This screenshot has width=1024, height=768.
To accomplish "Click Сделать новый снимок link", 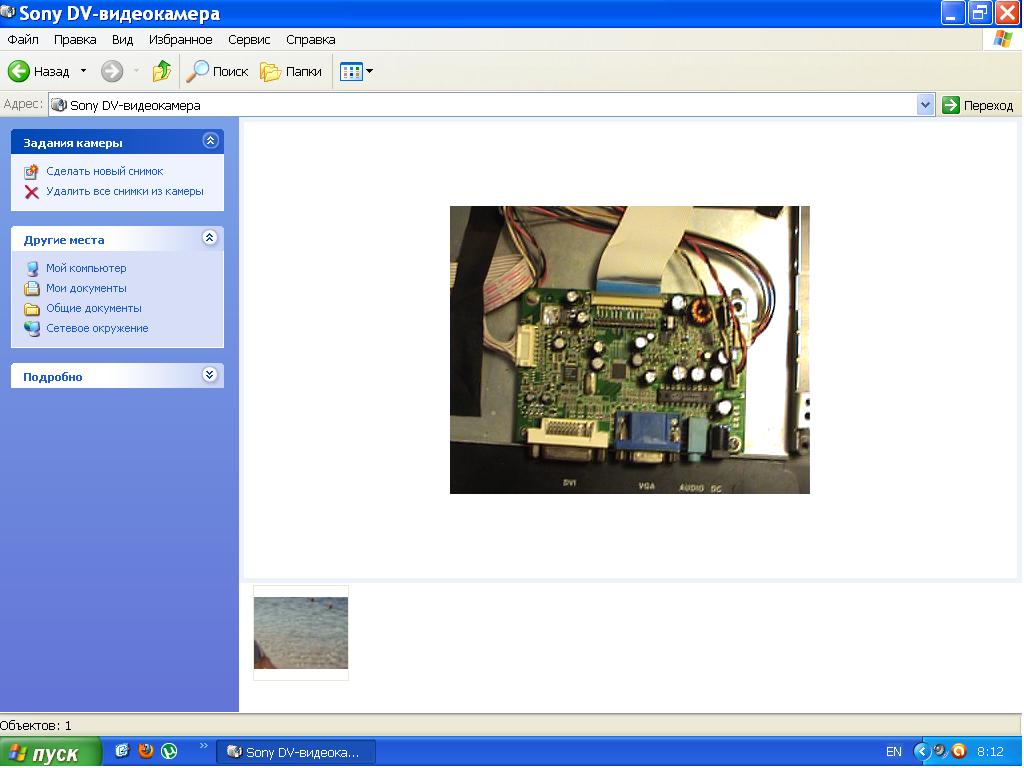I will point(104,172).
